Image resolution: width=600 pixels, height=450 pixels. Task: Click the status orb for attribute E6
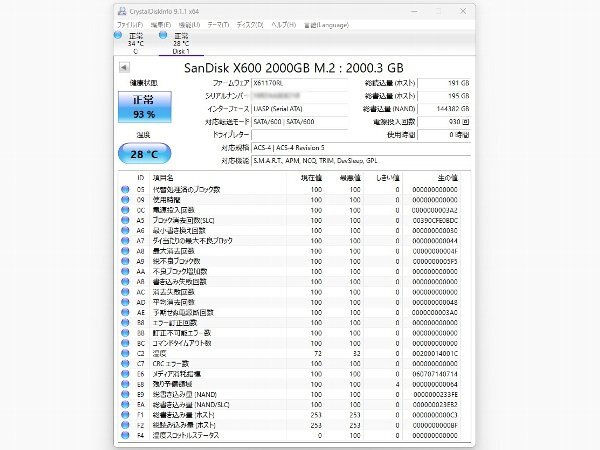click(x=125, y=374)
